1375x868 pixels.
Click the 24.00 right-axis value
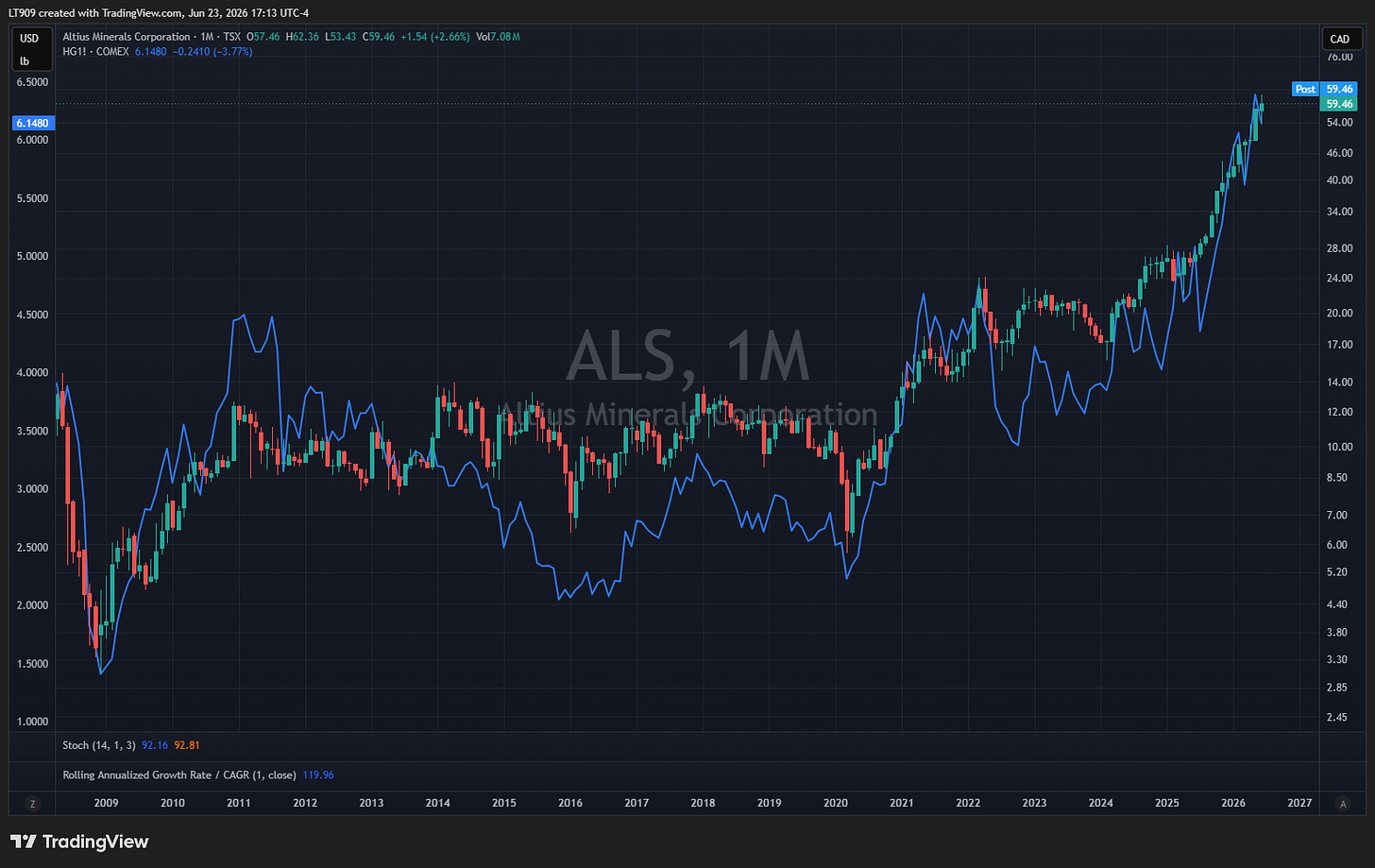1339,279
